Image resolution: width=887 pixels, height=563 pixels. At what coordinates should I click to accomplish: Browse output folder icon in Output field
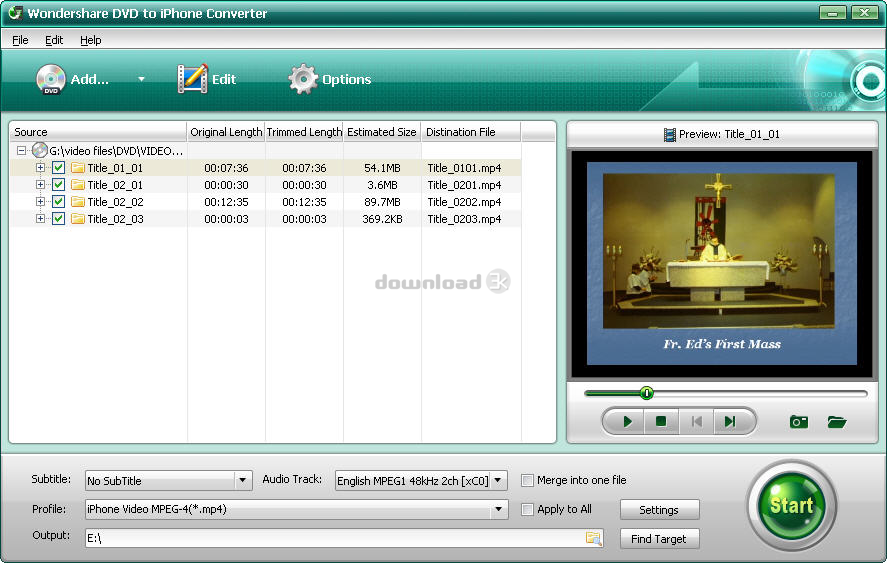pos(593,538)
